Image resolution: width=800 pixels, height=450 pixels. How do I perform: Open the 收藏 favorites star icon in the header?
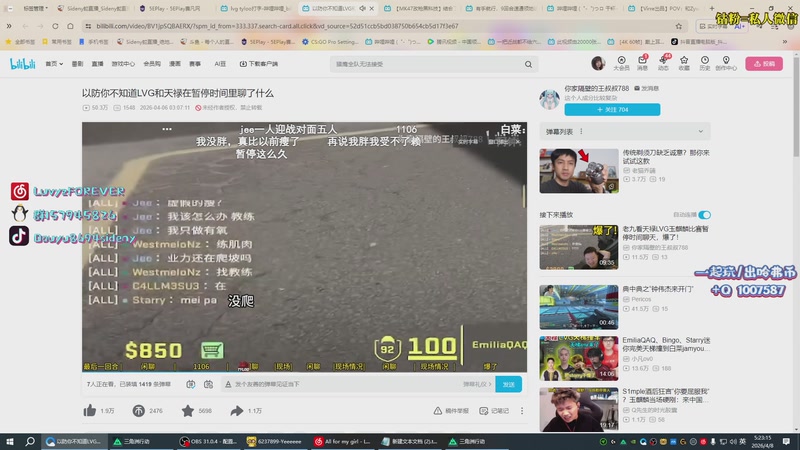pyautogui.click(x=684, y=63)
